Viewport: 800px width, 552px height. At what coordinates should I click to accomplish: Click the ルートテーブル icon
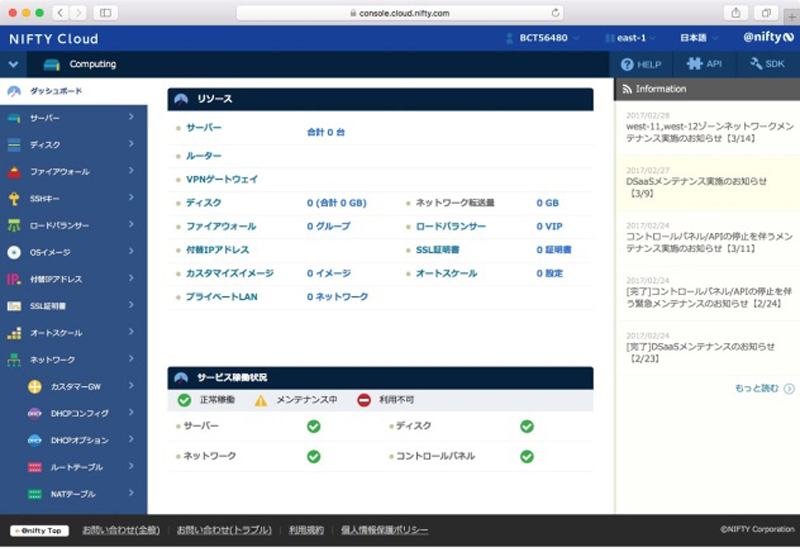(x=35, y=467)
